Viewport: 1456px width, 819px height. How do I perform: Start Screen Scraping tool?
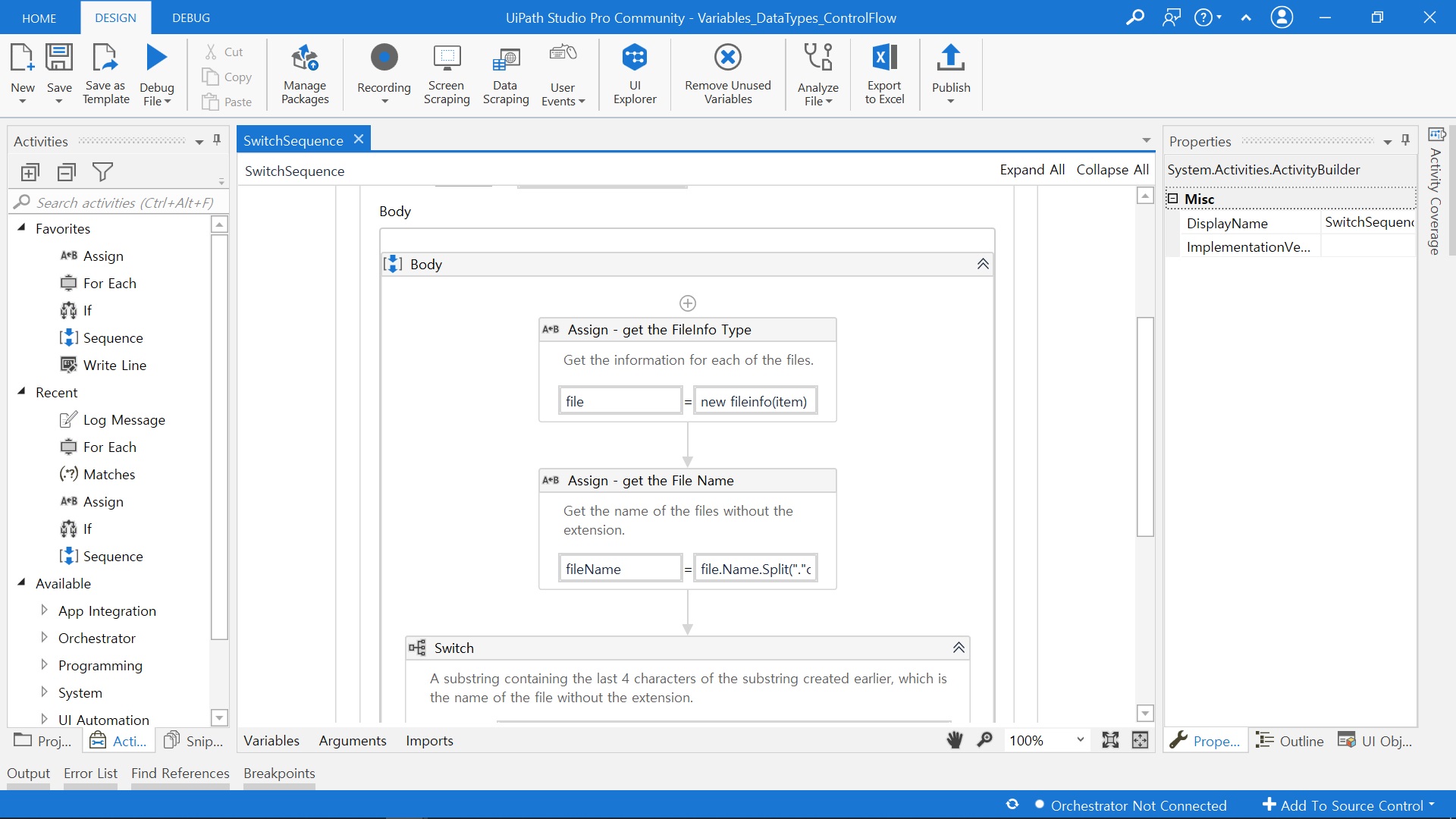(x=447, y=74)
